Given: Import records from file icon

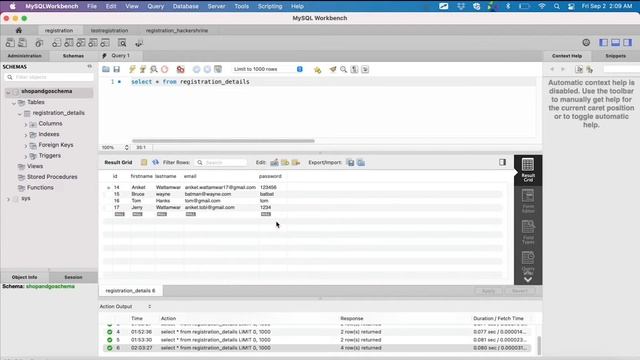Looking at the screenshot, I should tap(361, 162).
